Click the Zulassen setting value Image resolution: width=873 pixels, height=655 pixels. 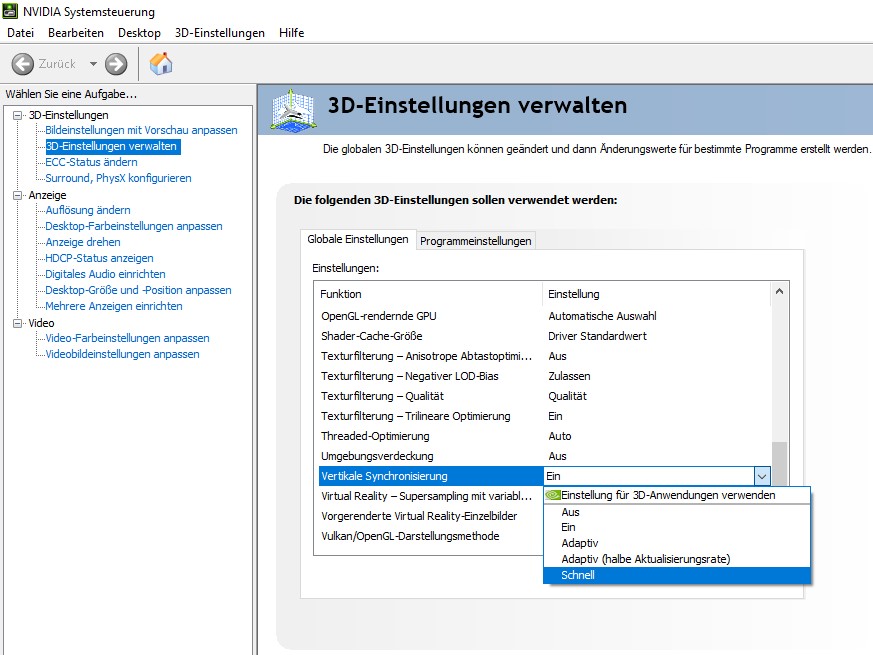pos(569,377)
